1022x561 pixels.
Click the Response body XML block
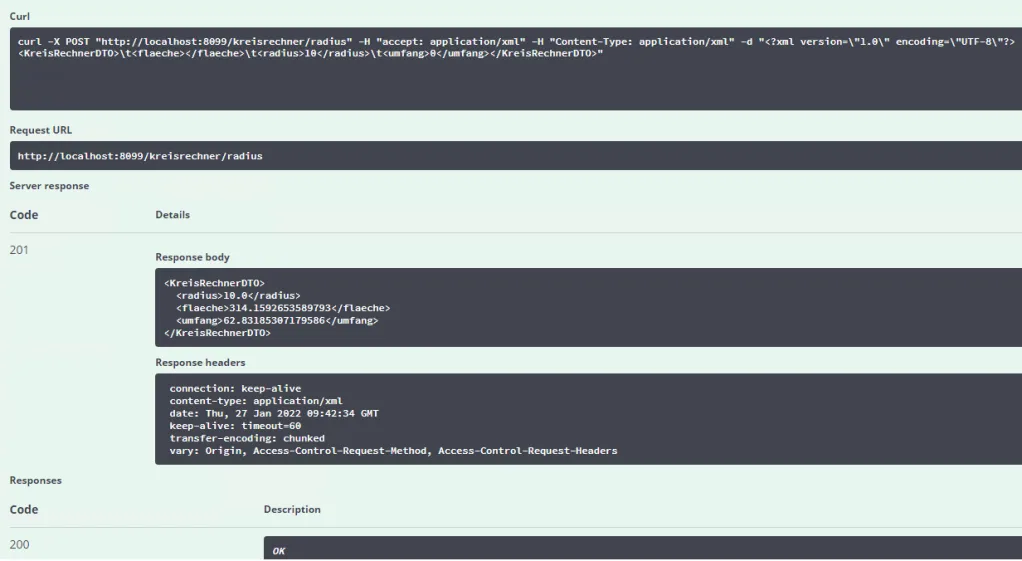point(589,308)
